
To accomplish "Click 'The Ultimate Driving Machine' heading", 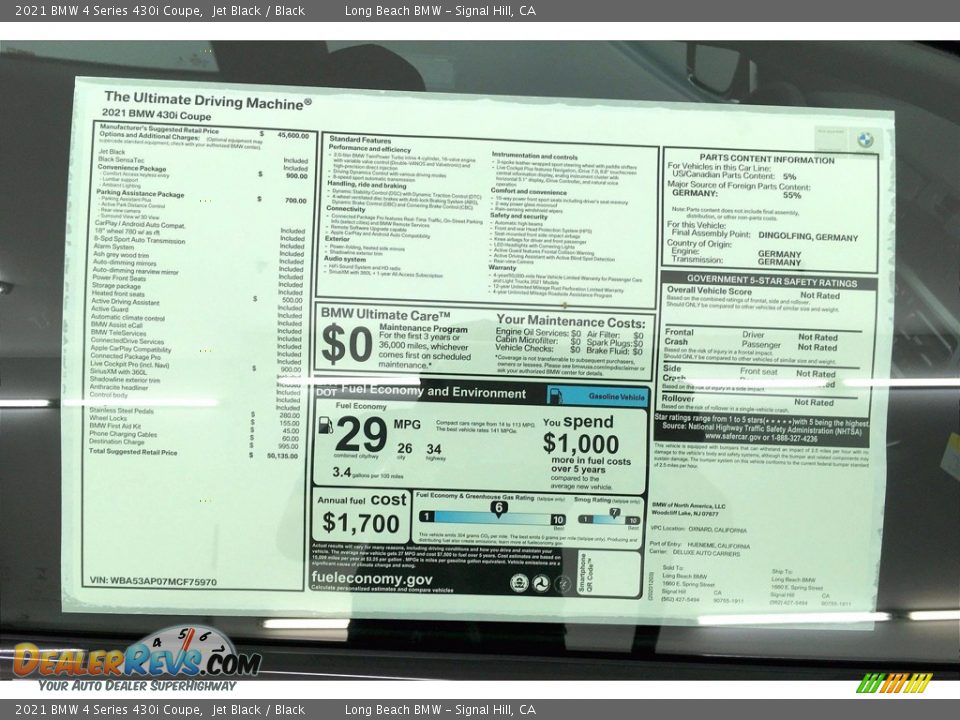I will pos(208,100).
